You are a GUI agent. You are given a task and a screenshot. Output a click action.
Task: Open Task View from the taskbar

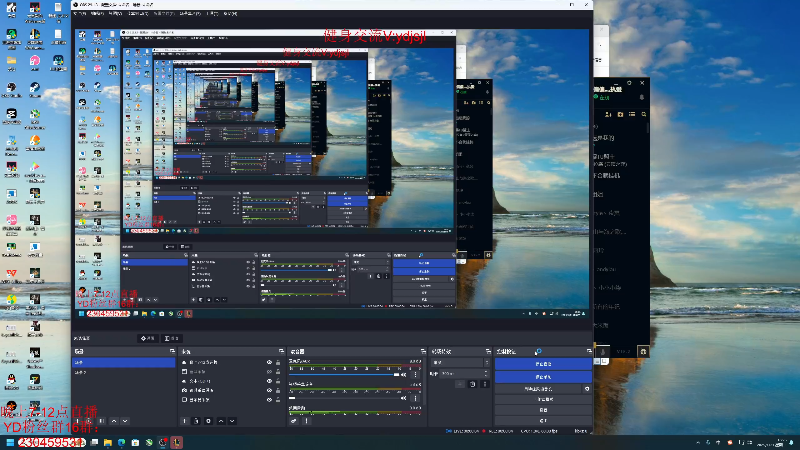[x=94, y=442]
